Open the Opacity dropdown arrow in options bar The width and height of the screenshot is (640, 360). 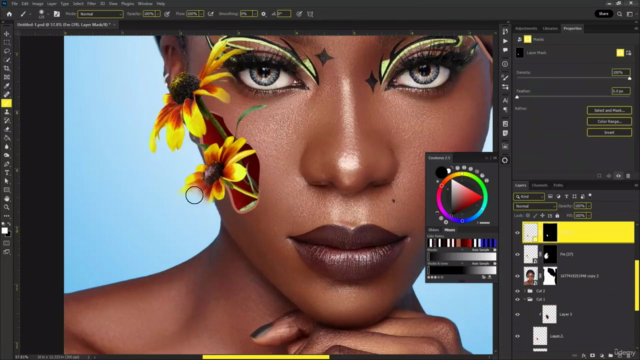[x=158, y=14]
